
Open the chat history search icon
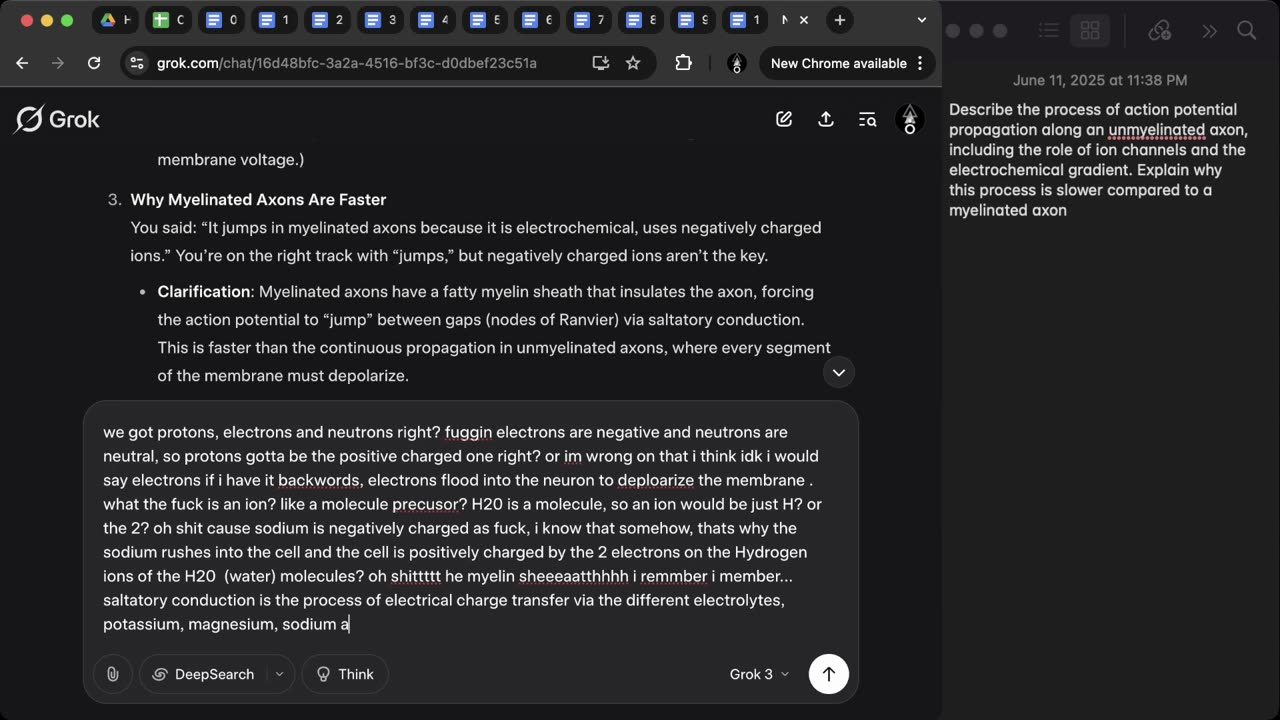(868, 119)
